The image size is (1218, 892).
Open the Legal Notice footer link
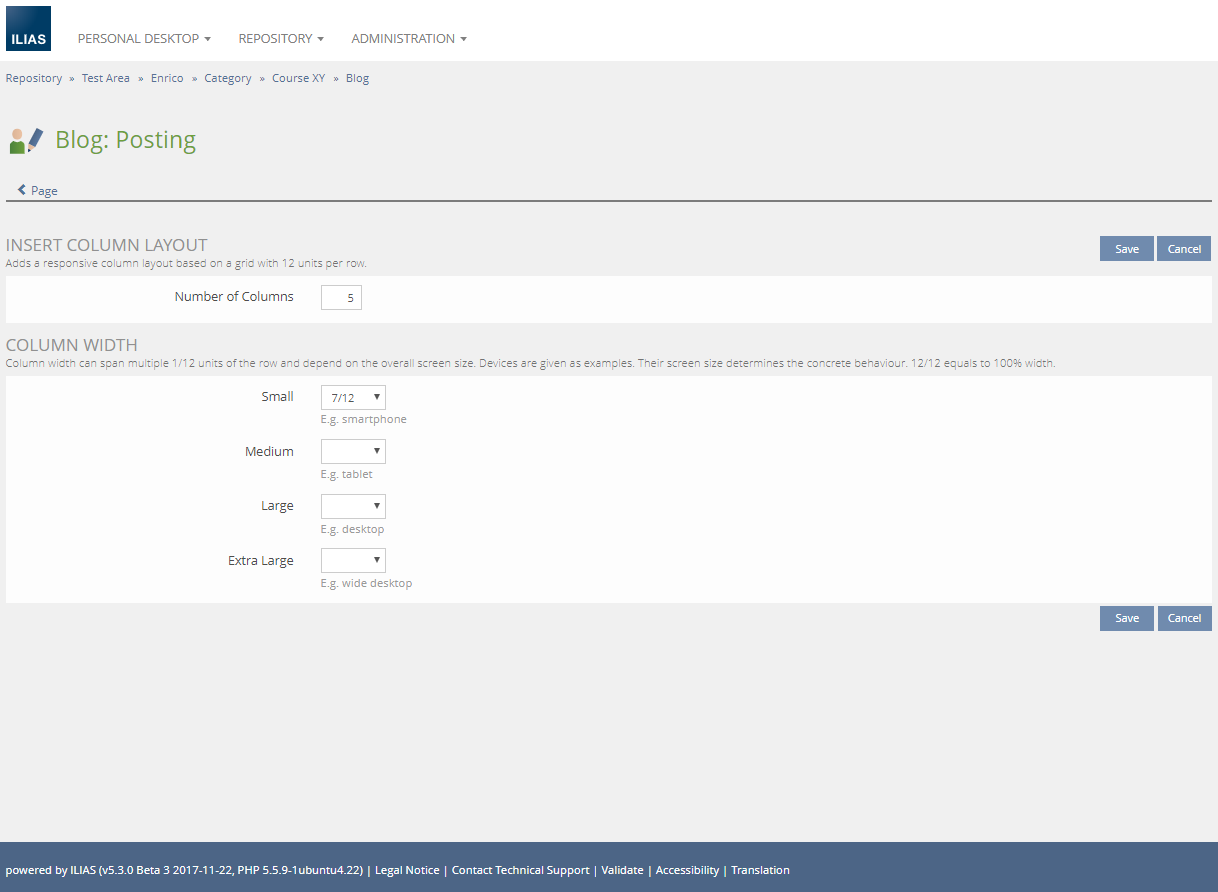[x=407, y=870]
